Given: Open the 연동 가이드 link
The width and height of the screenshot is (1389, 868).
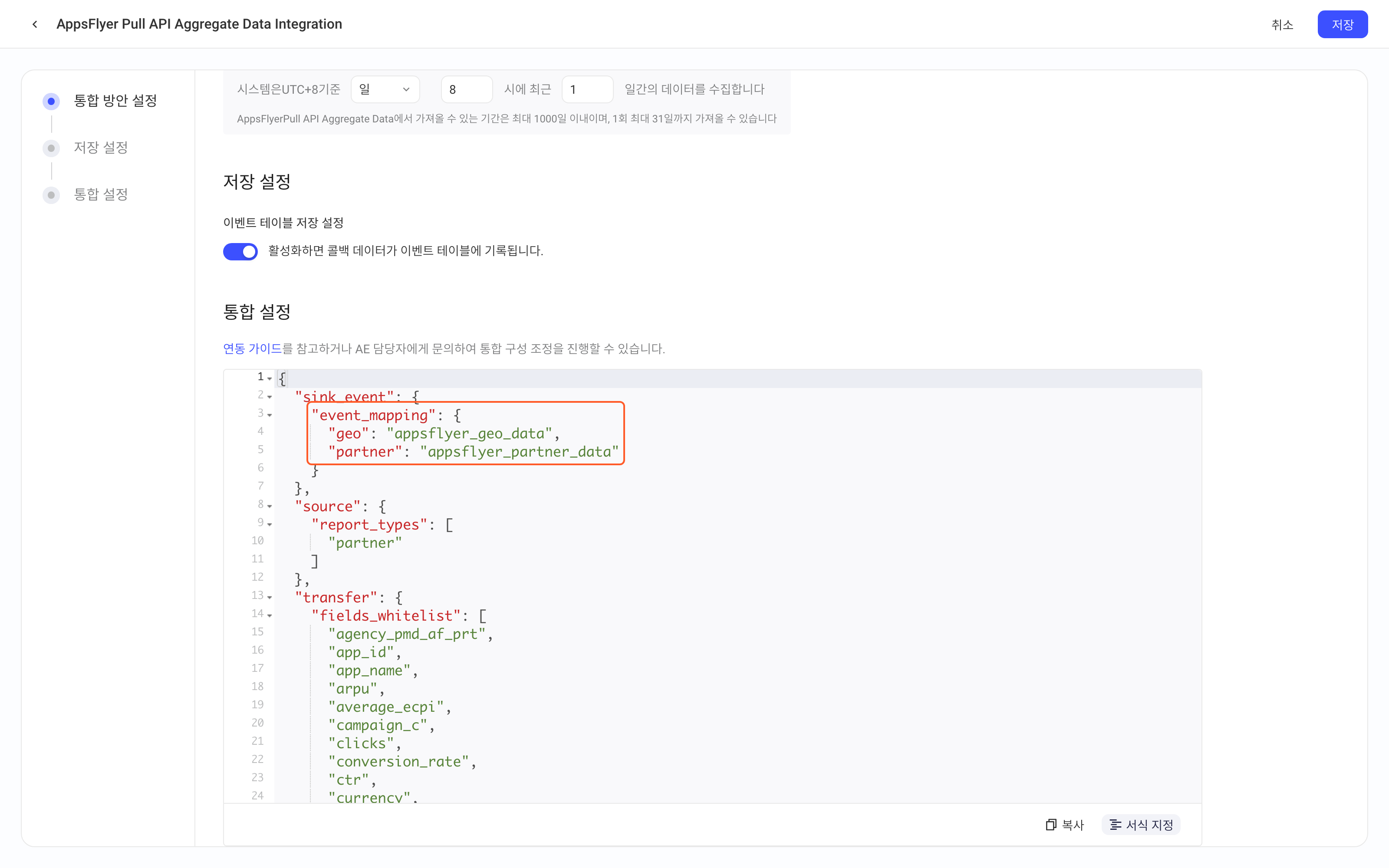Looking at the screenshot, I should [x=253, y=349].
